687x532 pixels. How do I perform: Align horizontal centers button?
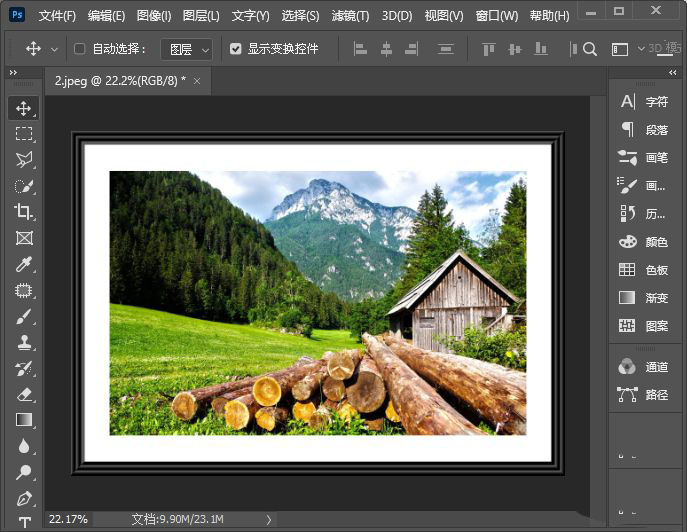click(386, 49)
